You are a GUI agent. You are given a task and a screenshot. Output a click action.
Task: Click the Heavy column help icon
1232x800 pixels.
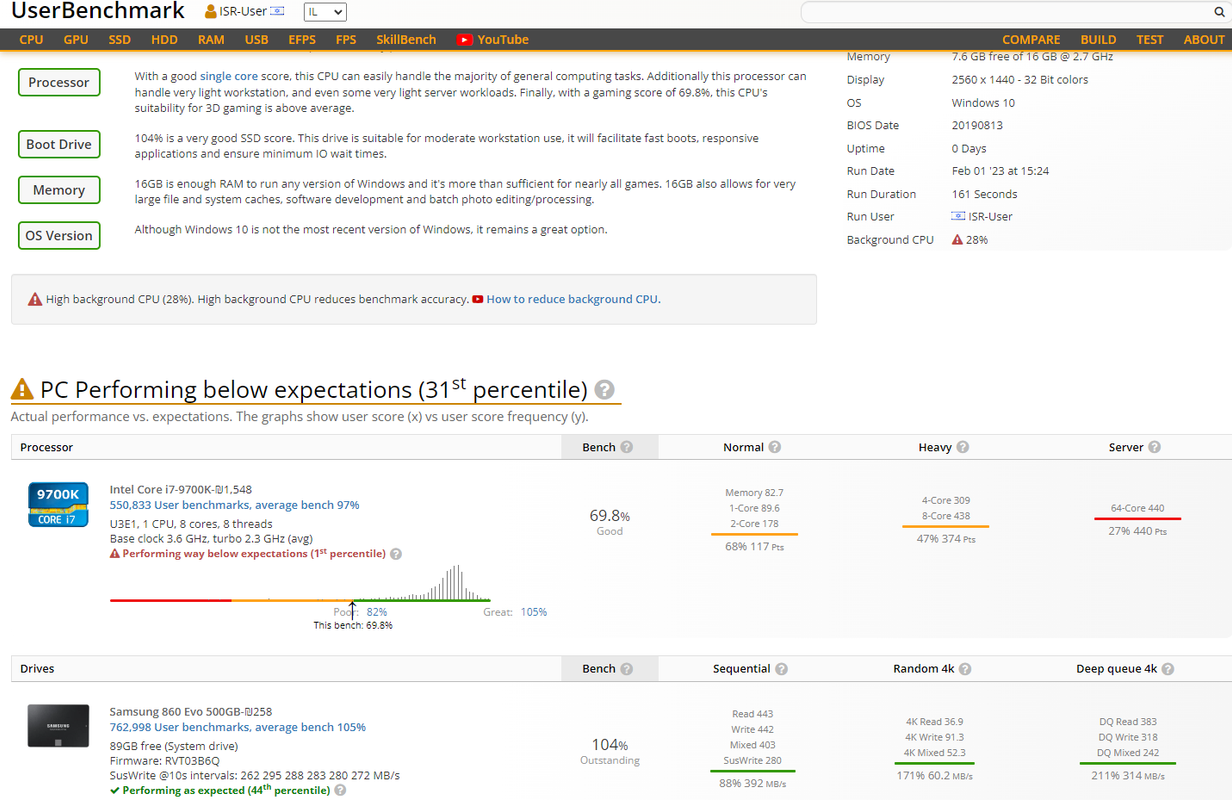click(963, 447)
